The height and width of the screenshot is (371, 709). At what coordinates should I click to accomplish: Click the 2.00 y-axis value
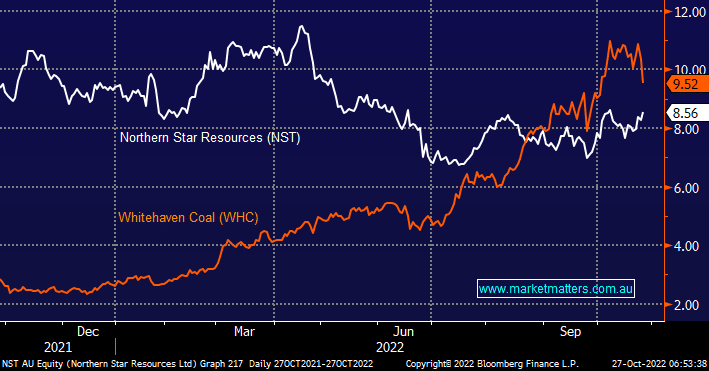686,305
